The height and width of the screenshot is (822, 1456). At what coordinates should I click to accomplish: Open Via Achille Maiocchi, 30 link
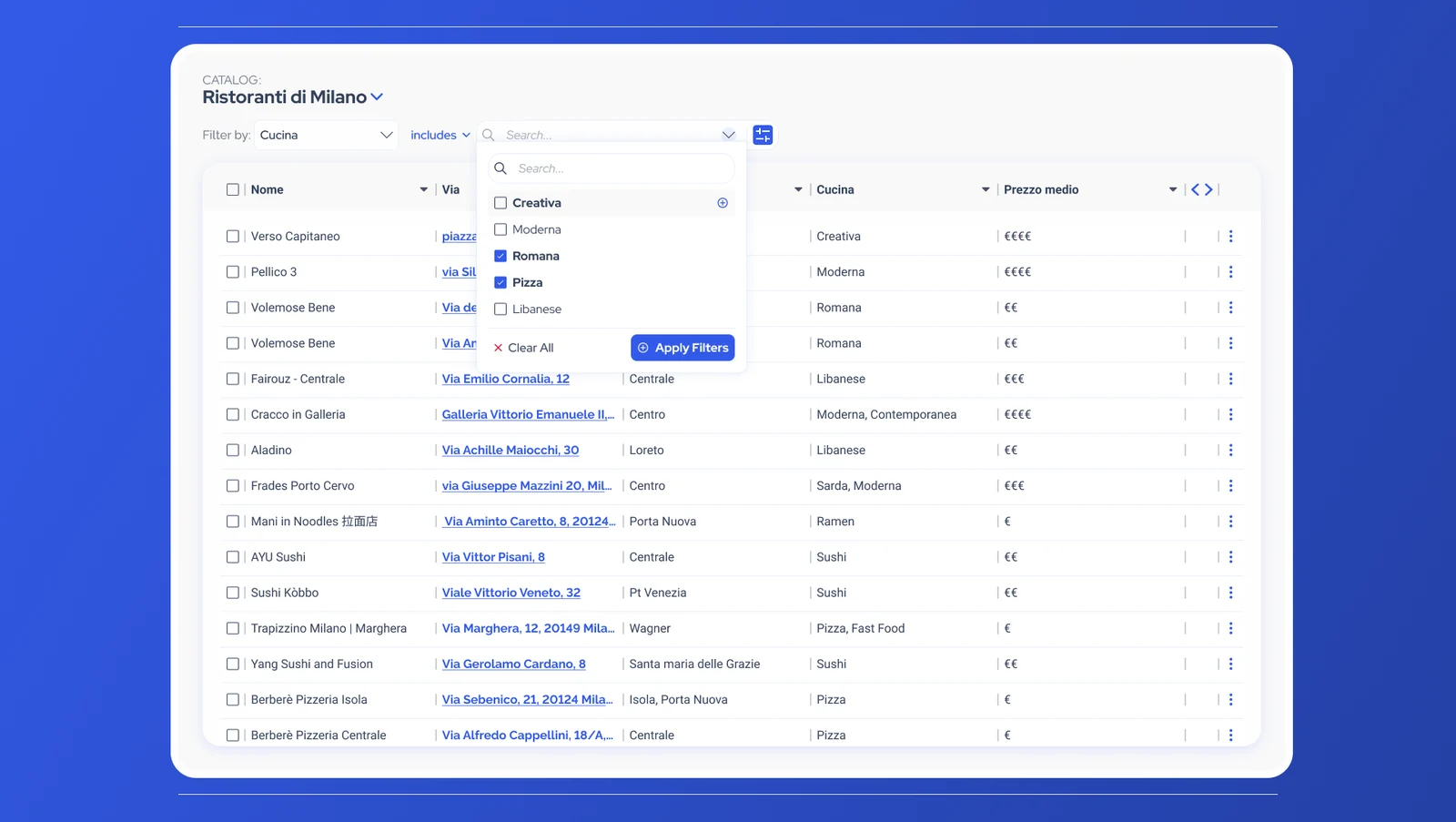coord(511,450)
